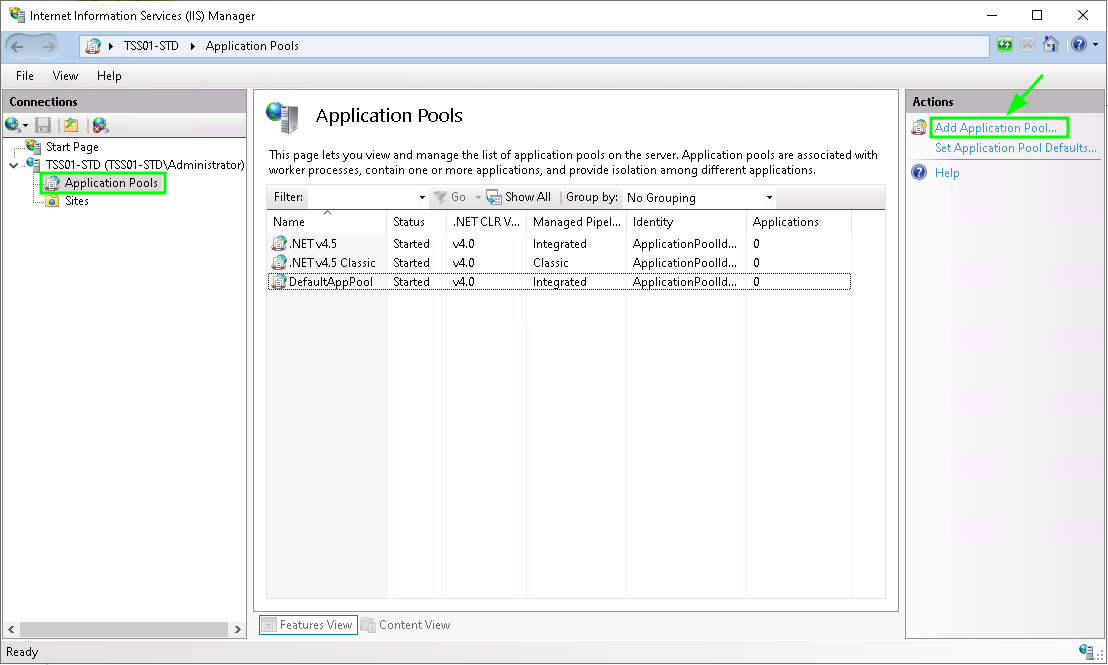Open the Go button dropdown arrow

[x=478, y=197]
